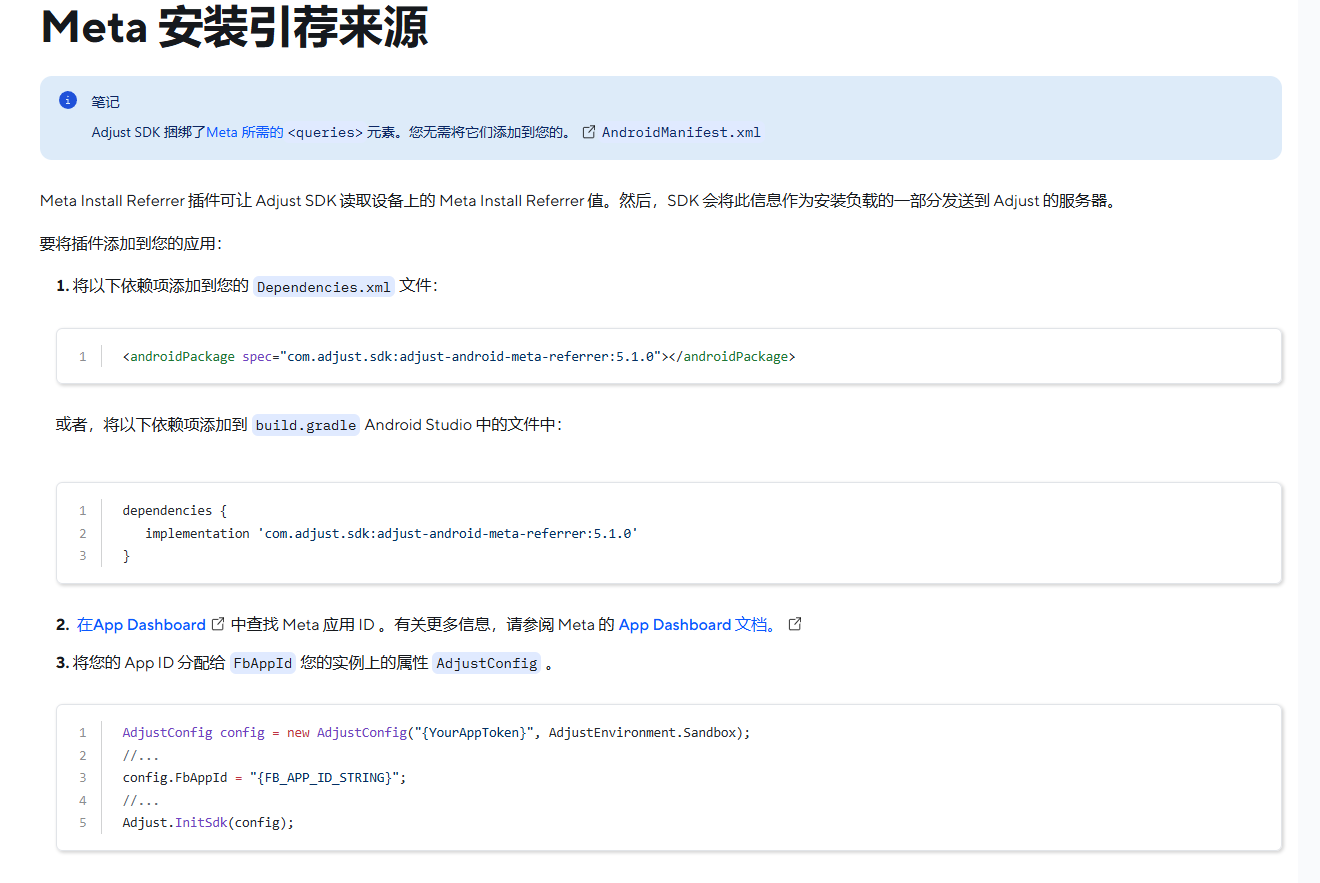Viewport: 1320px width, 883px height.
Task: Open the 'Meta 所需的' link in note
Action: 245,132
